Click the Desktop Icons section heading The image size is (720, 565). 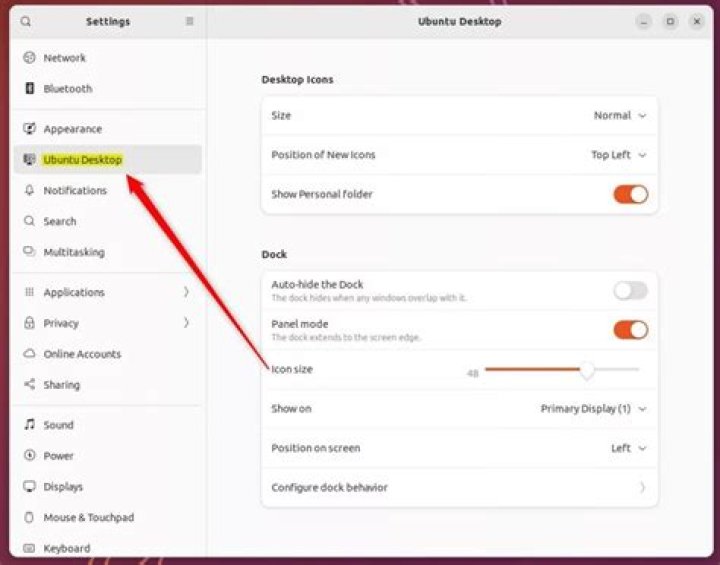297,79
